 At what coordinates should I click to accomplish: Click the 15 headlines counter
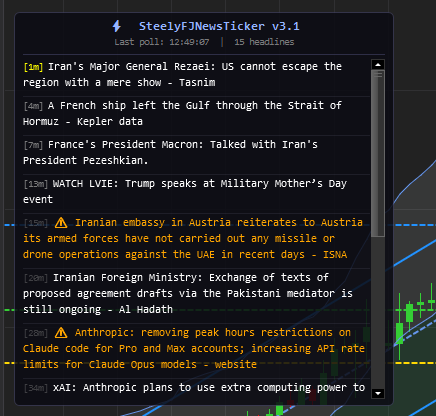click(x=264, y=42)
